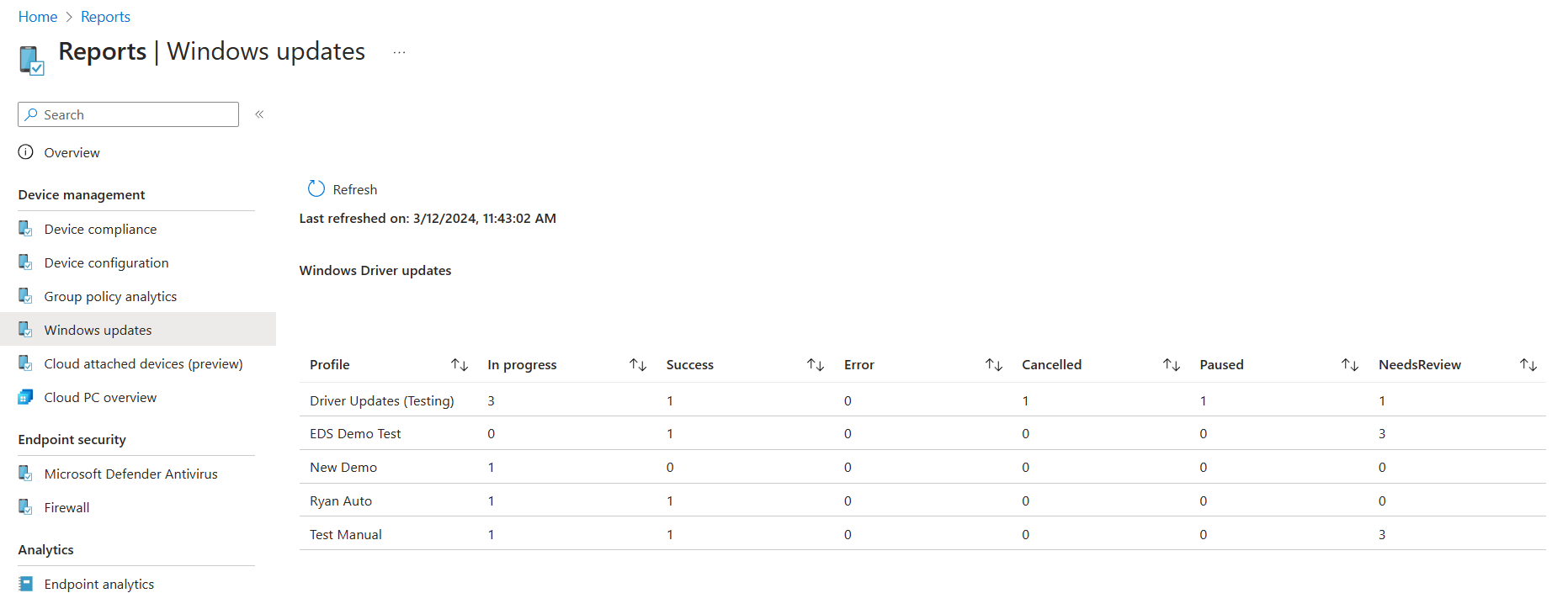Image resolution: width=1568 pixels, height=609 pixels.
Task: Select the Device configuration icon
Action: click(x=24, y=262)
